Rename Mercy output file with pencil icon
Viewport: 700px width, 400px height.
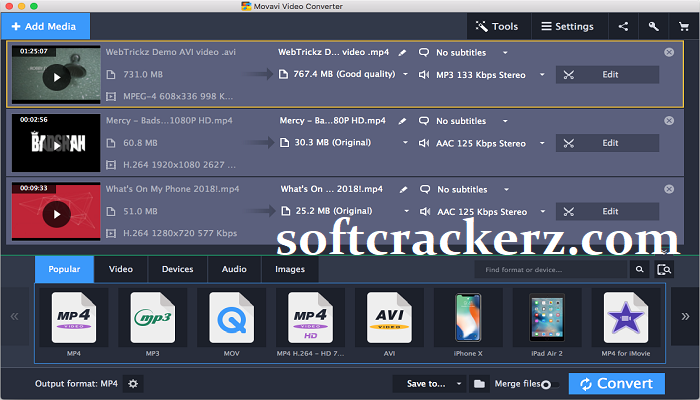402,121
